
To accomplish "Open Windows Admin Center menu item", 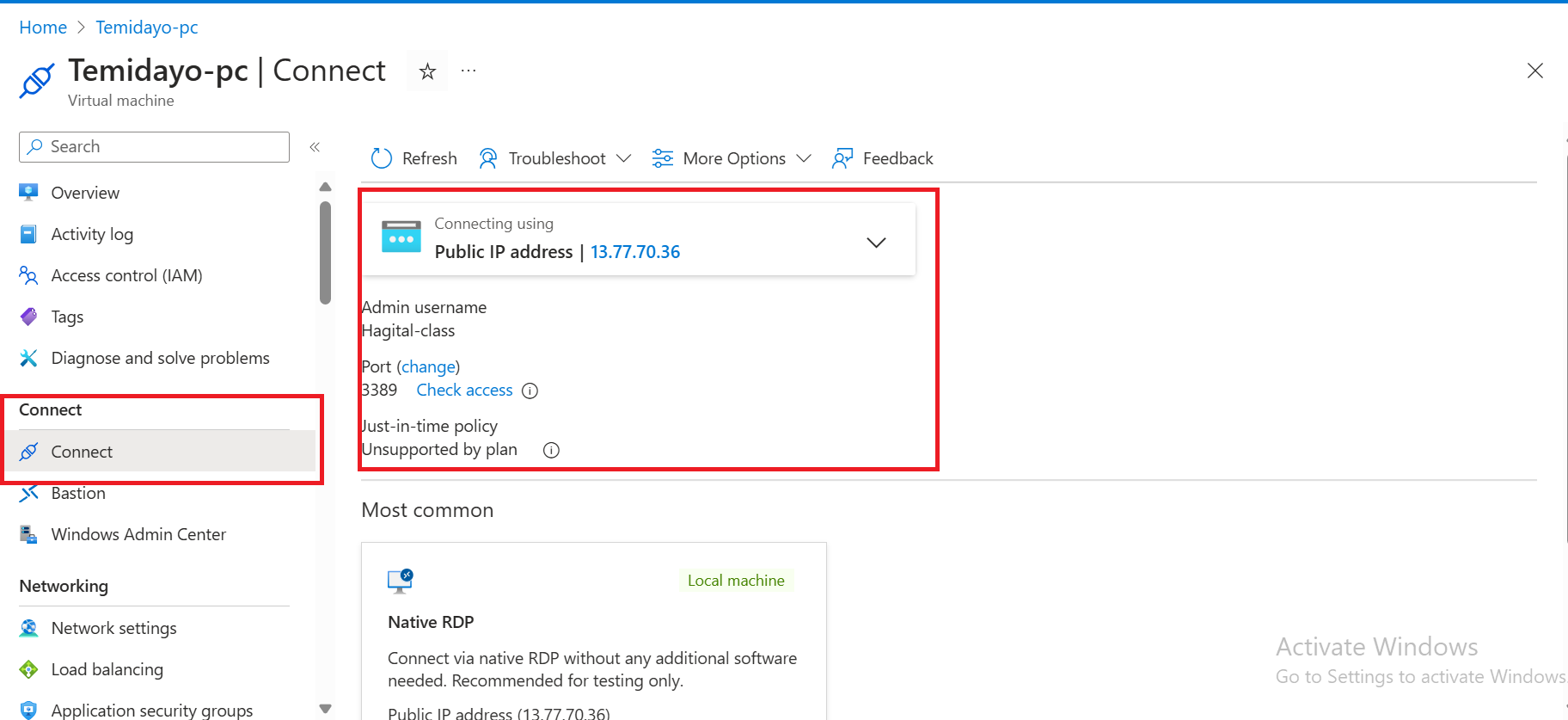I will click(x=138, y=534).
